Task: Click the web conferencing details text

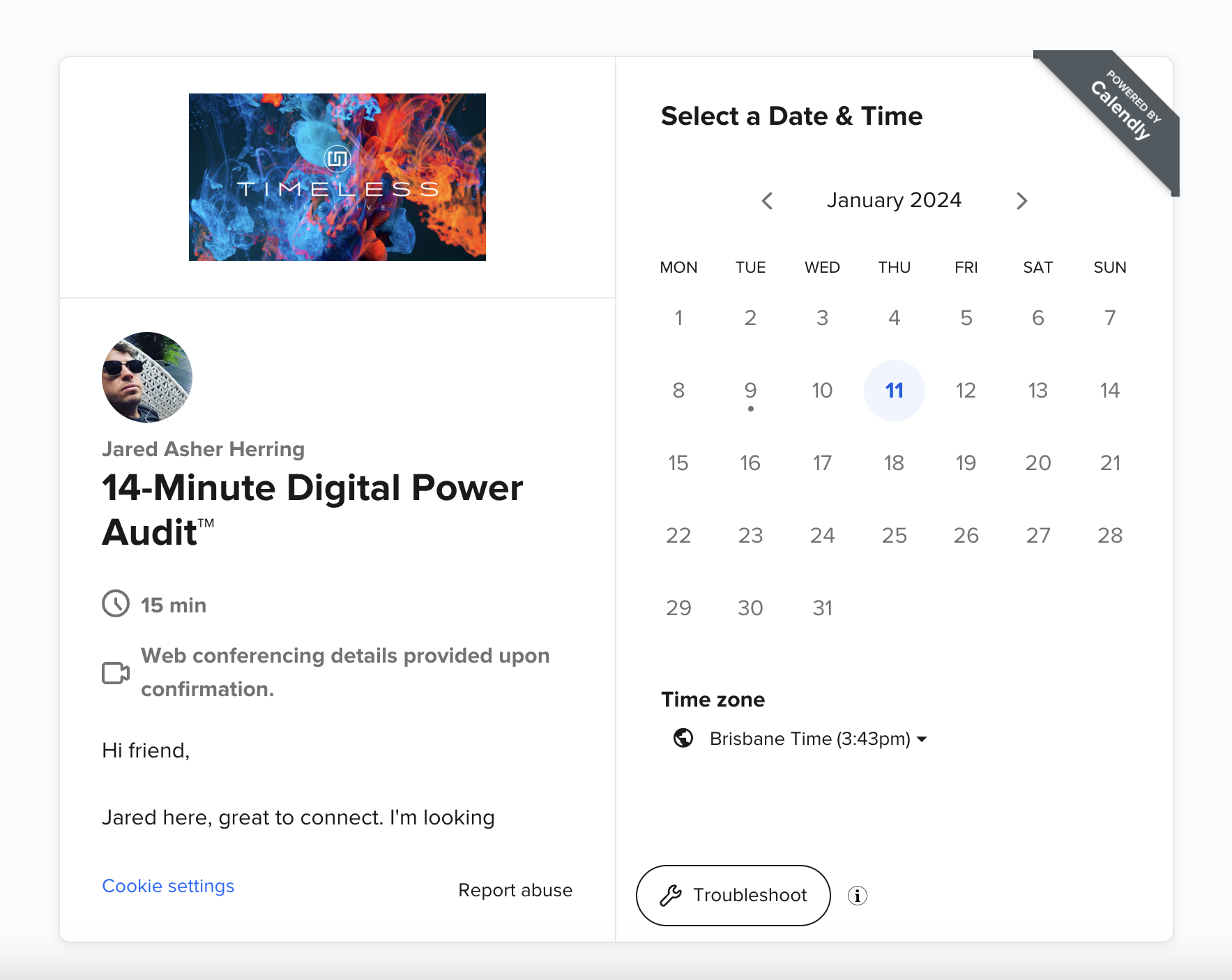Action: [345, 672]
